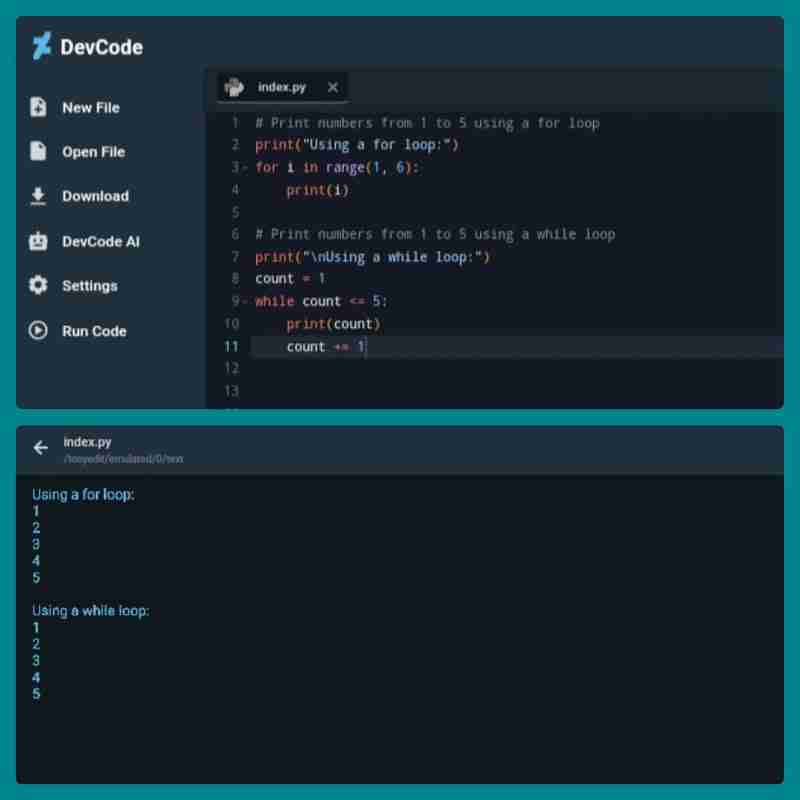Viewport: 800px width, 800px height.
Task: Click line number 12 in the gutter
Action: coord(232,368)
